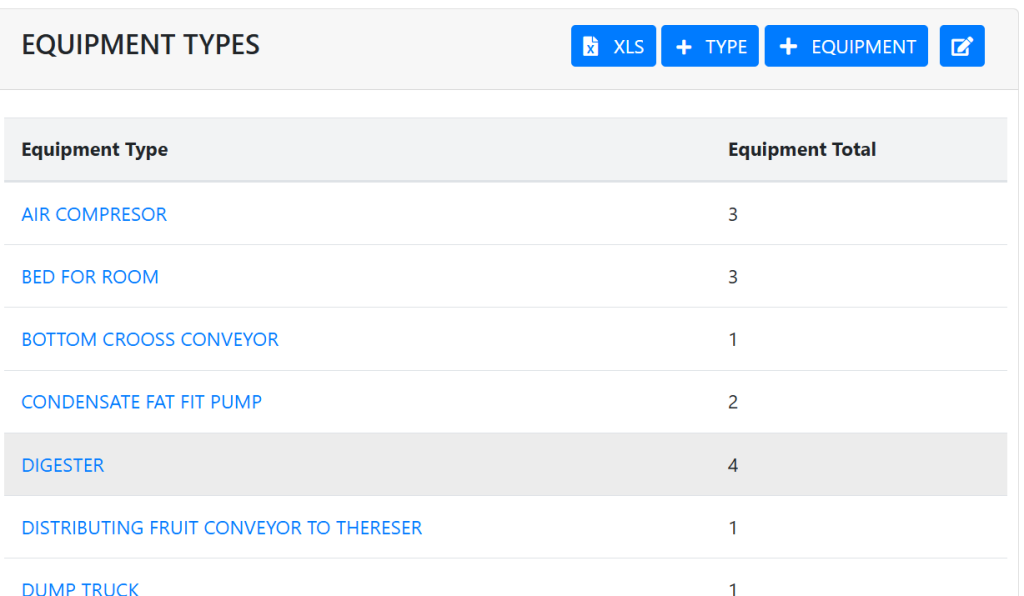Click the Excel file icon for XLS export

(x=591, y=47)
